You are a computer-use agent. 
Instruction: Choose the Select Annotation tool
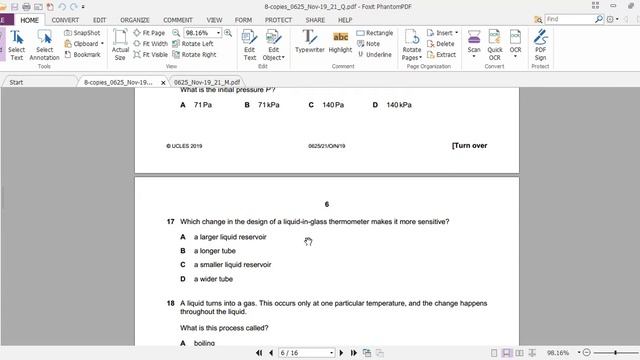[44, 45]
